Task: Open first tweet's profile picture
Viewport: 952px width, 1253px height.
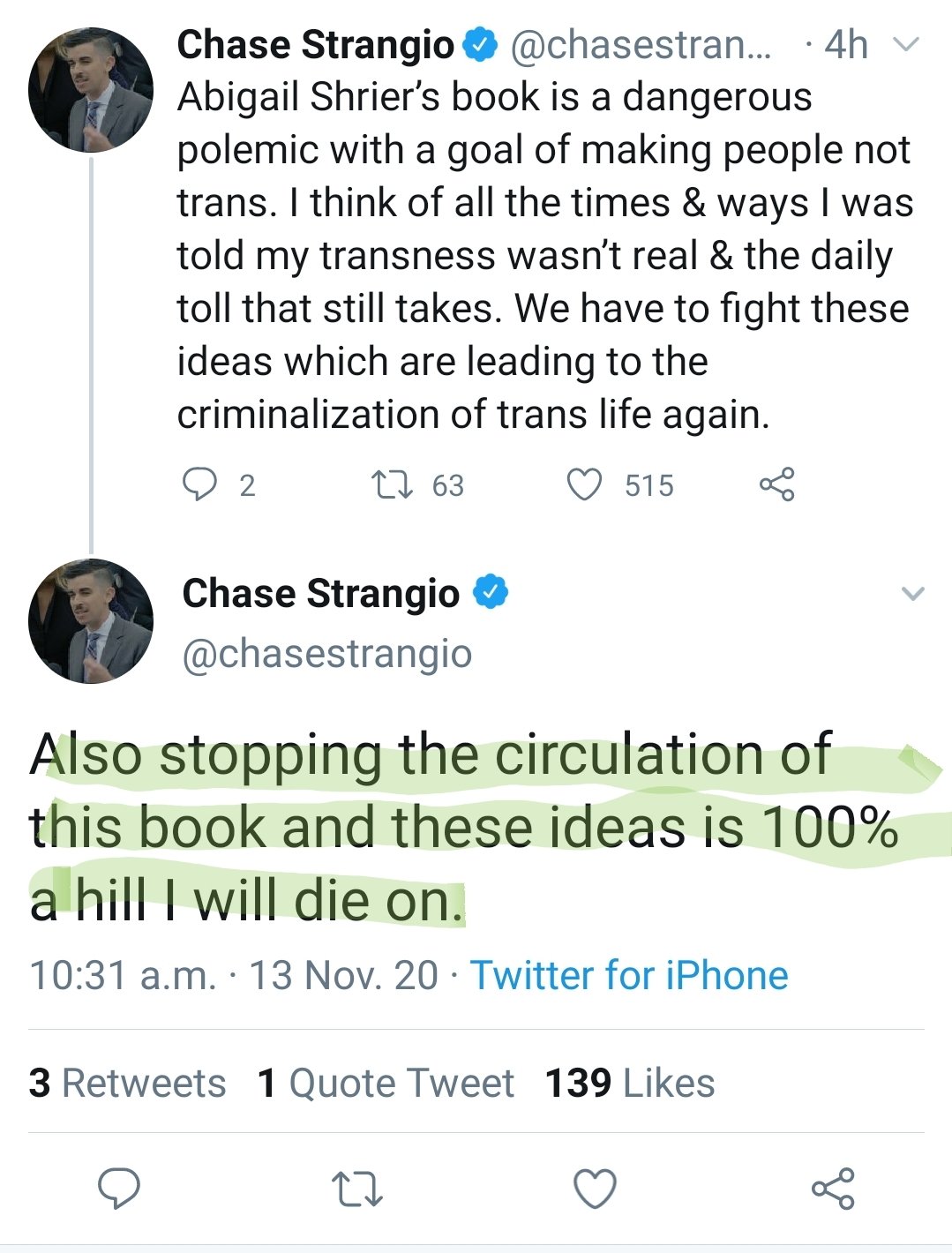Action: tap(91, 90)
